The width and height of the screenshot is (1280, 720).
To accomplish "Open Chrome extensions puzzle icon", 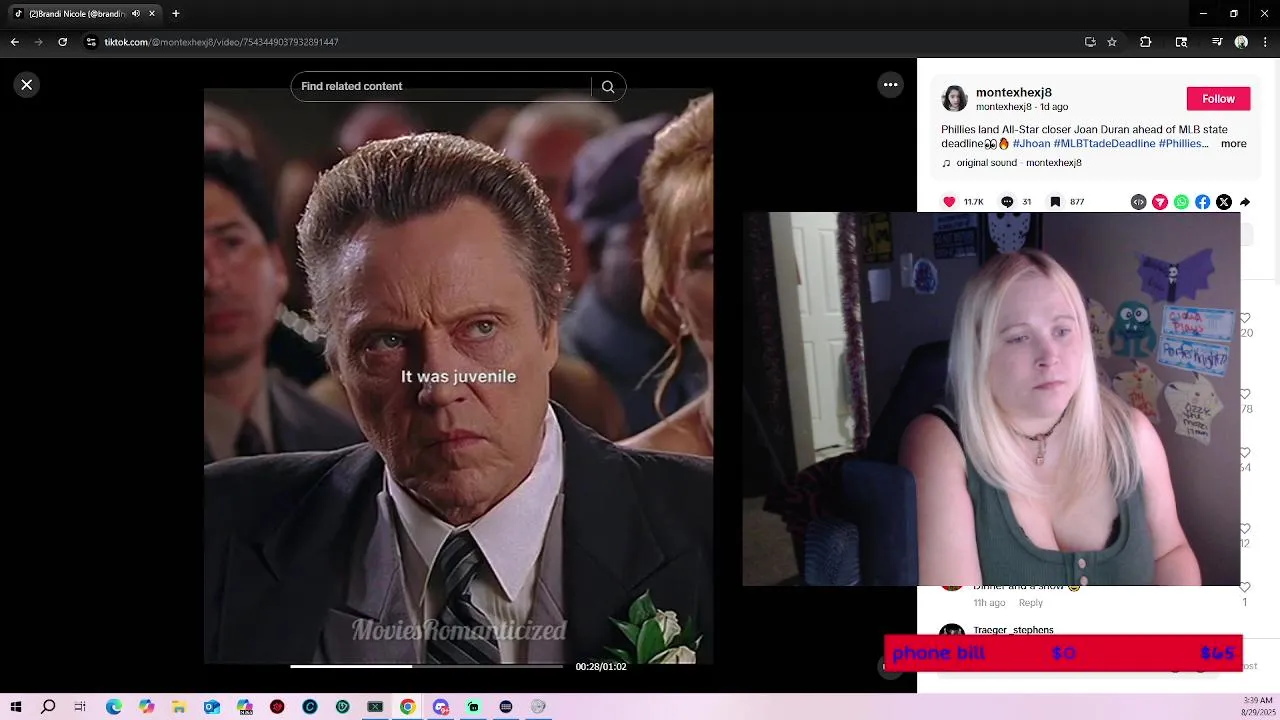I will tap(1146, 42).
